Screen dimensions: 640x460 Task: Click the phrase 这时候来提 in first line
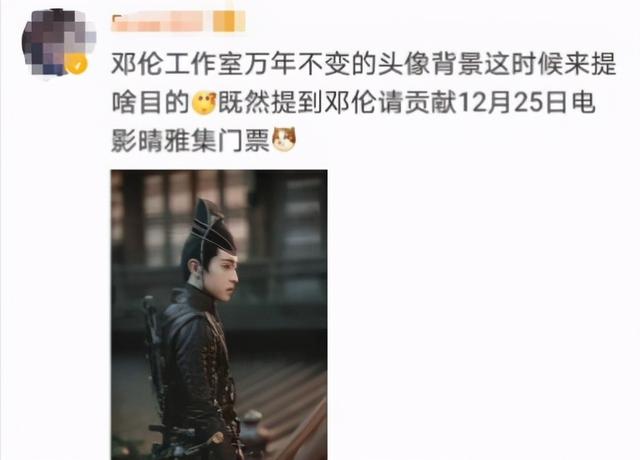tap(550, 64)
